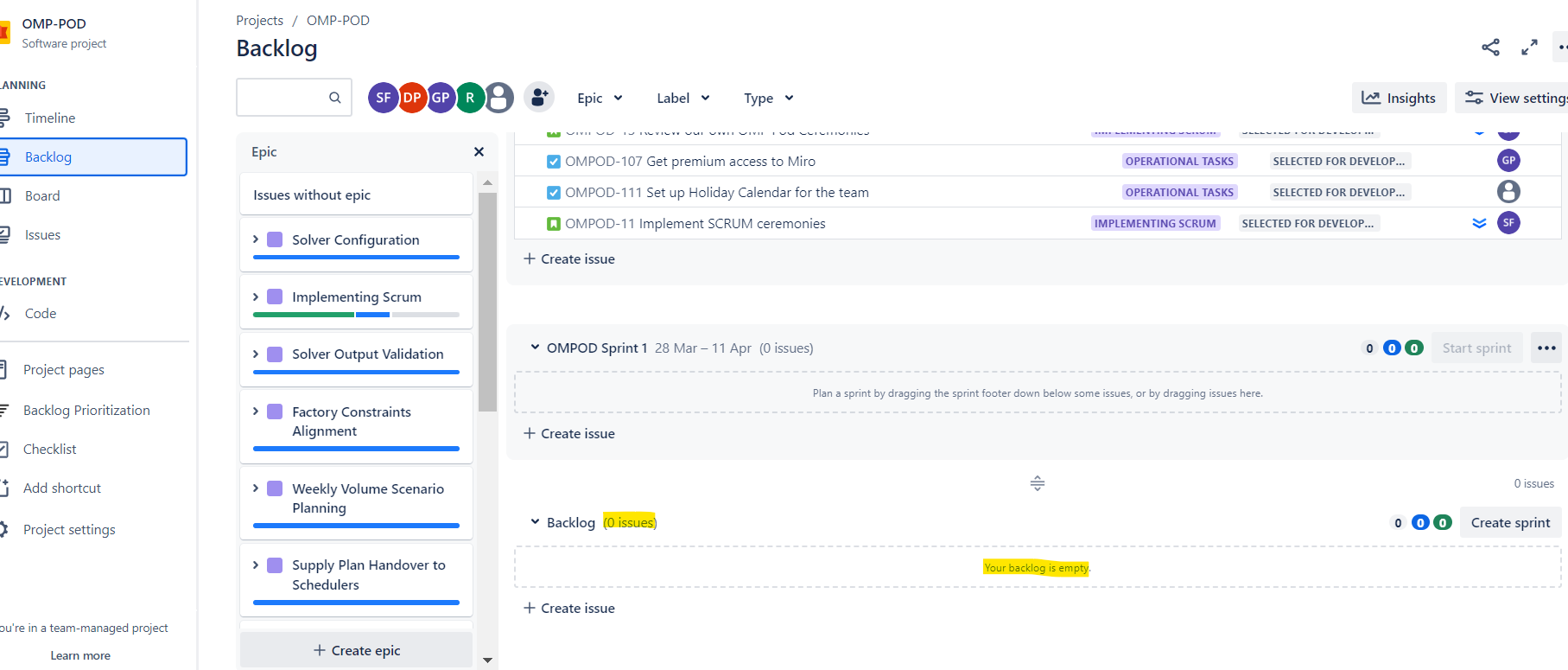Go to Board in the sidebar
1568x670 pixels.
click(42, 196)
